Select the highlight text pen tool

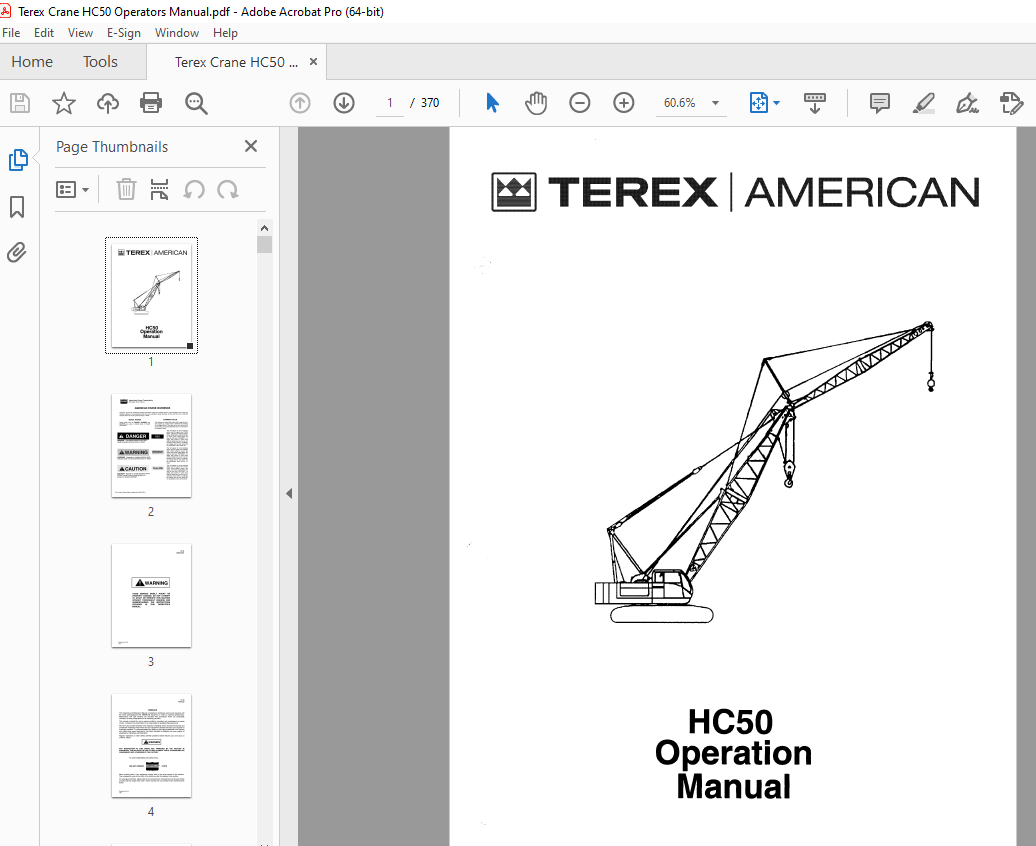coord(923,103)
